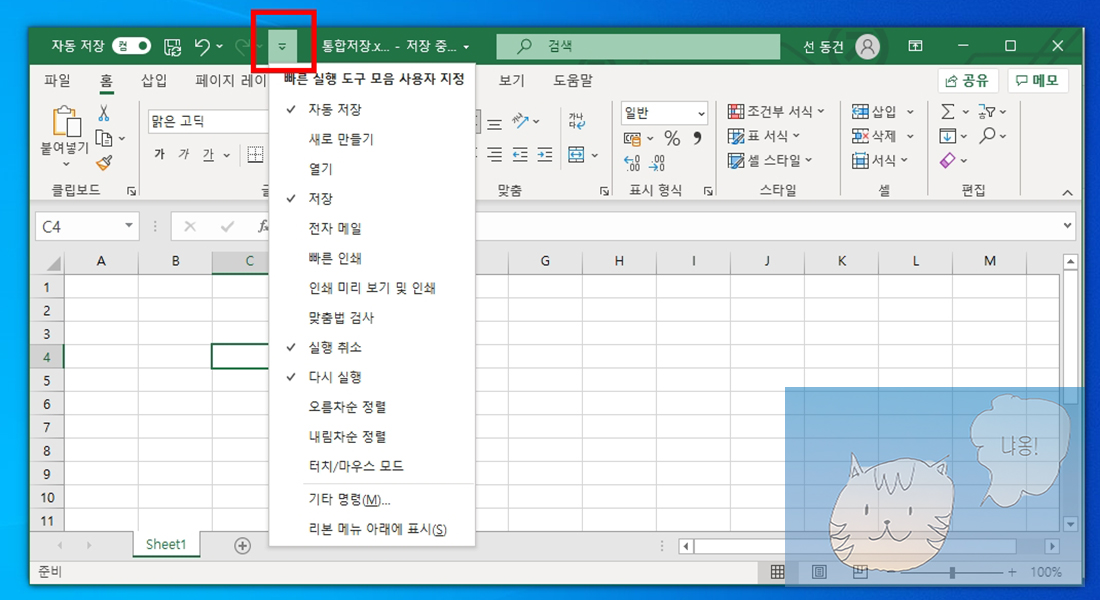The height and width of the screenshot is (600, 1100).
Task: Select 맞춤법 검사 menu item
Action: (372, 318)
